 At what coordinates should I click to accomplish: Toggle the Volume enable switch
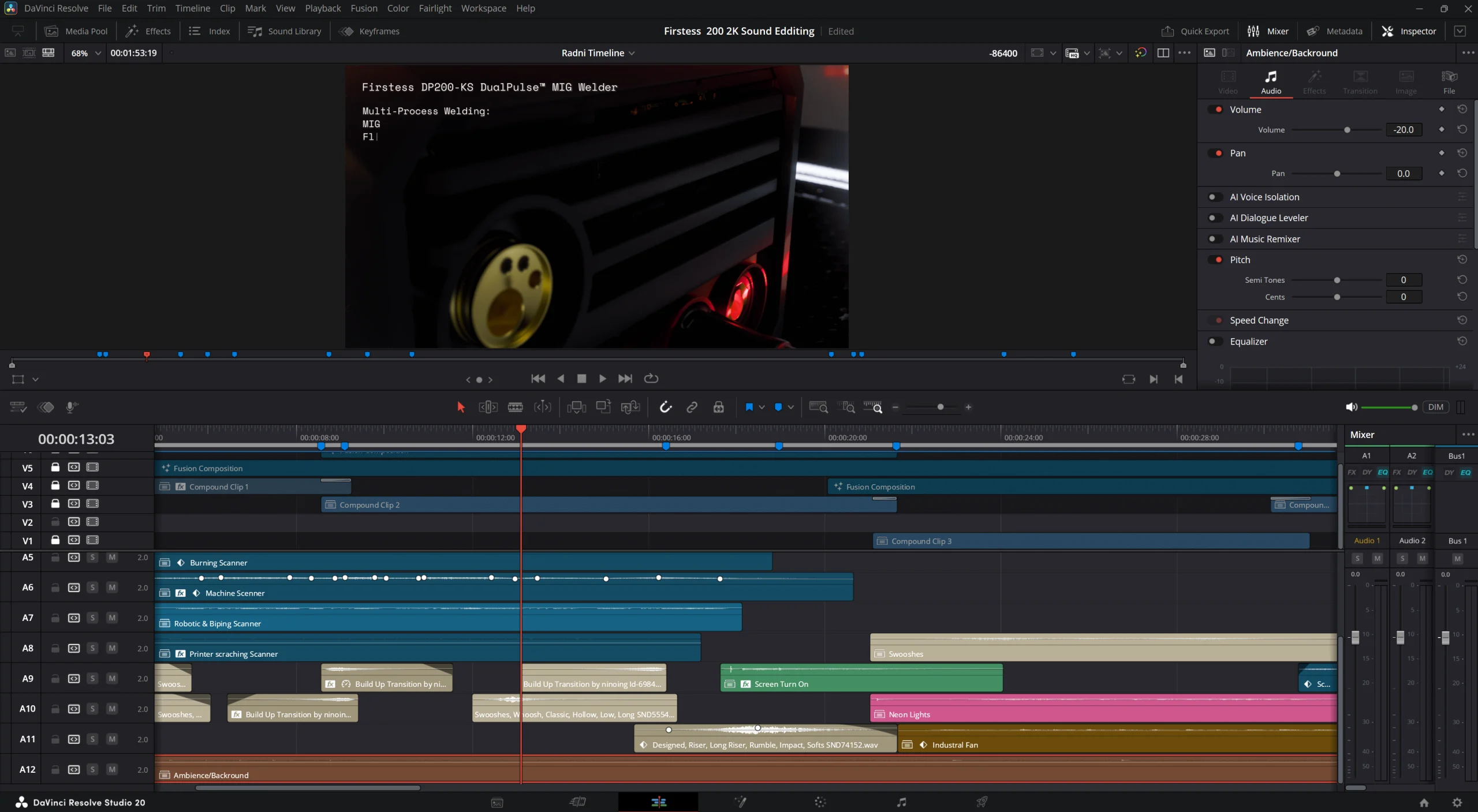coord(1215,110)
